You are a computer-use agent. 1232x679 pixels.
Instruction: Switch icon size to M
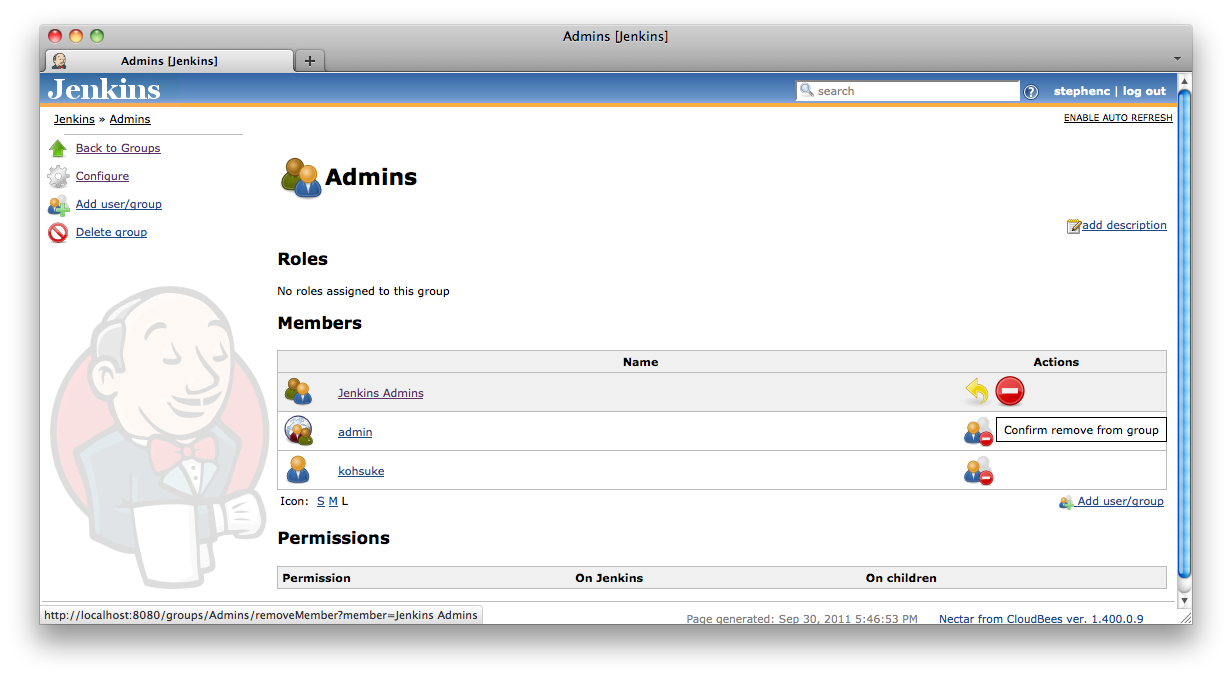333,501
